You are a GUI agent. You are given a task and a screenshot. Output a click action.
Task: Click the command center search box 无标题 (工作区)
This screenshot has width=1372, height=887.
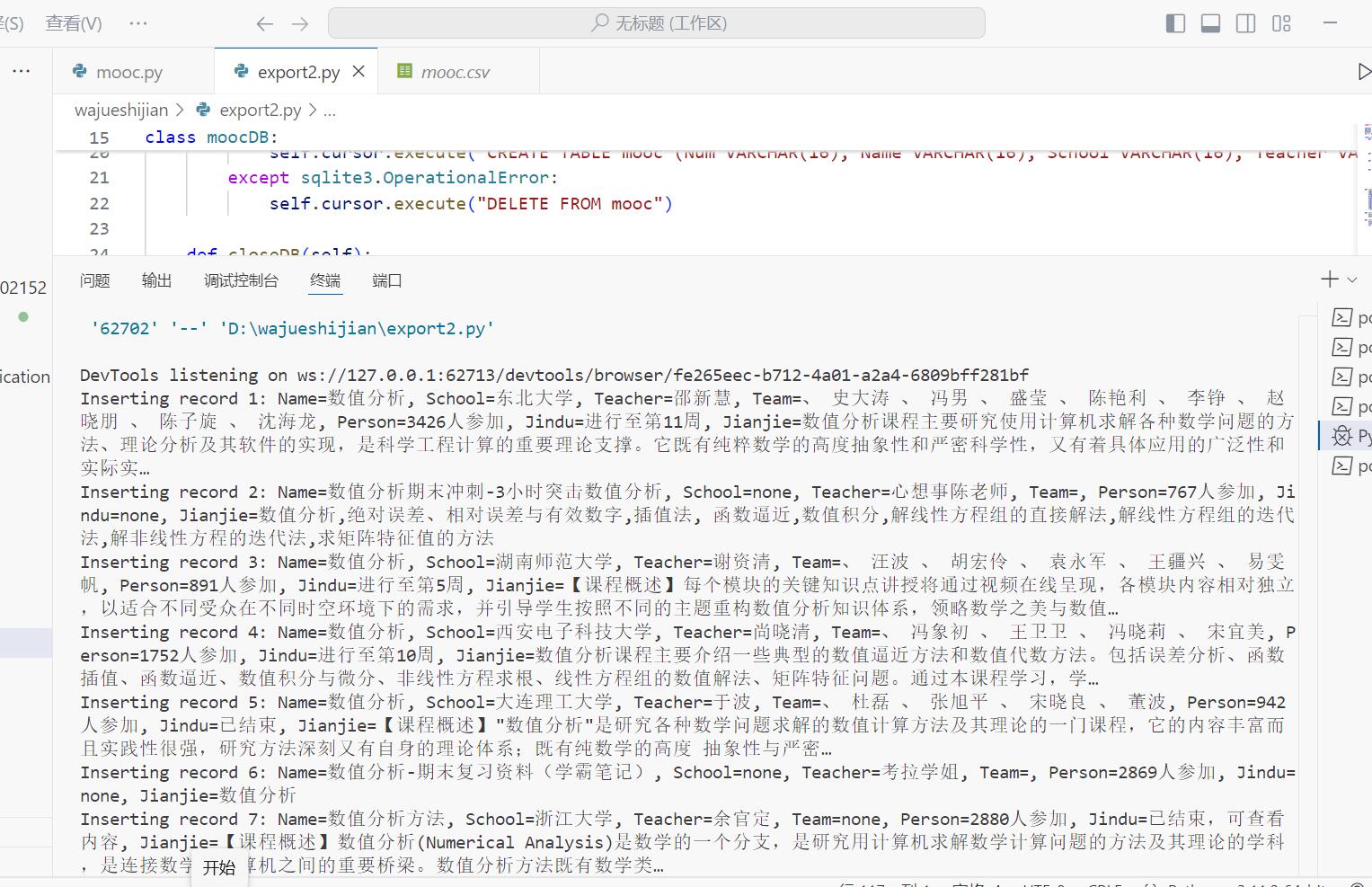coord(657,23)
